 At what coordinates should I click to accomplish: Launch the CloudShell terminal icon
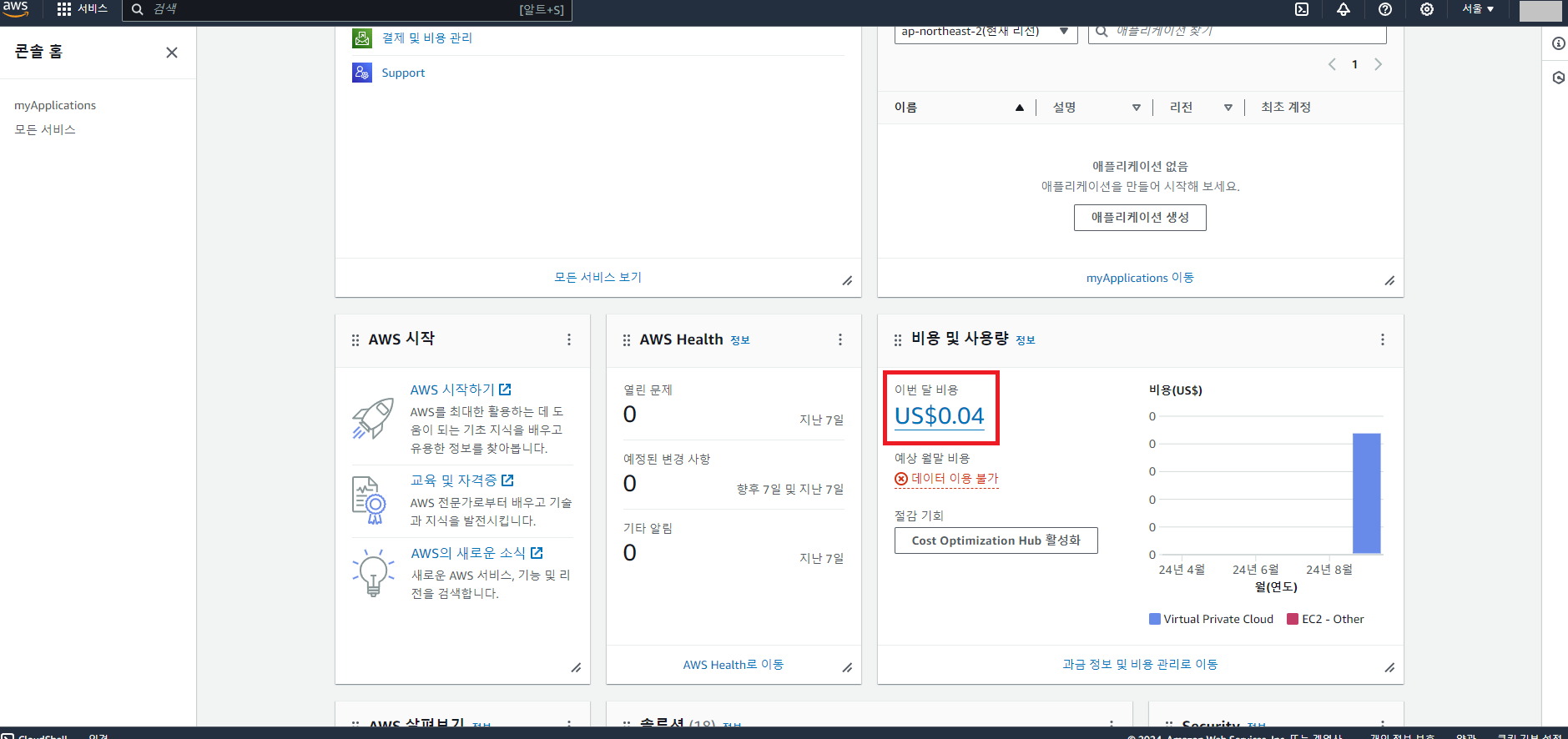coord(1302,9)
